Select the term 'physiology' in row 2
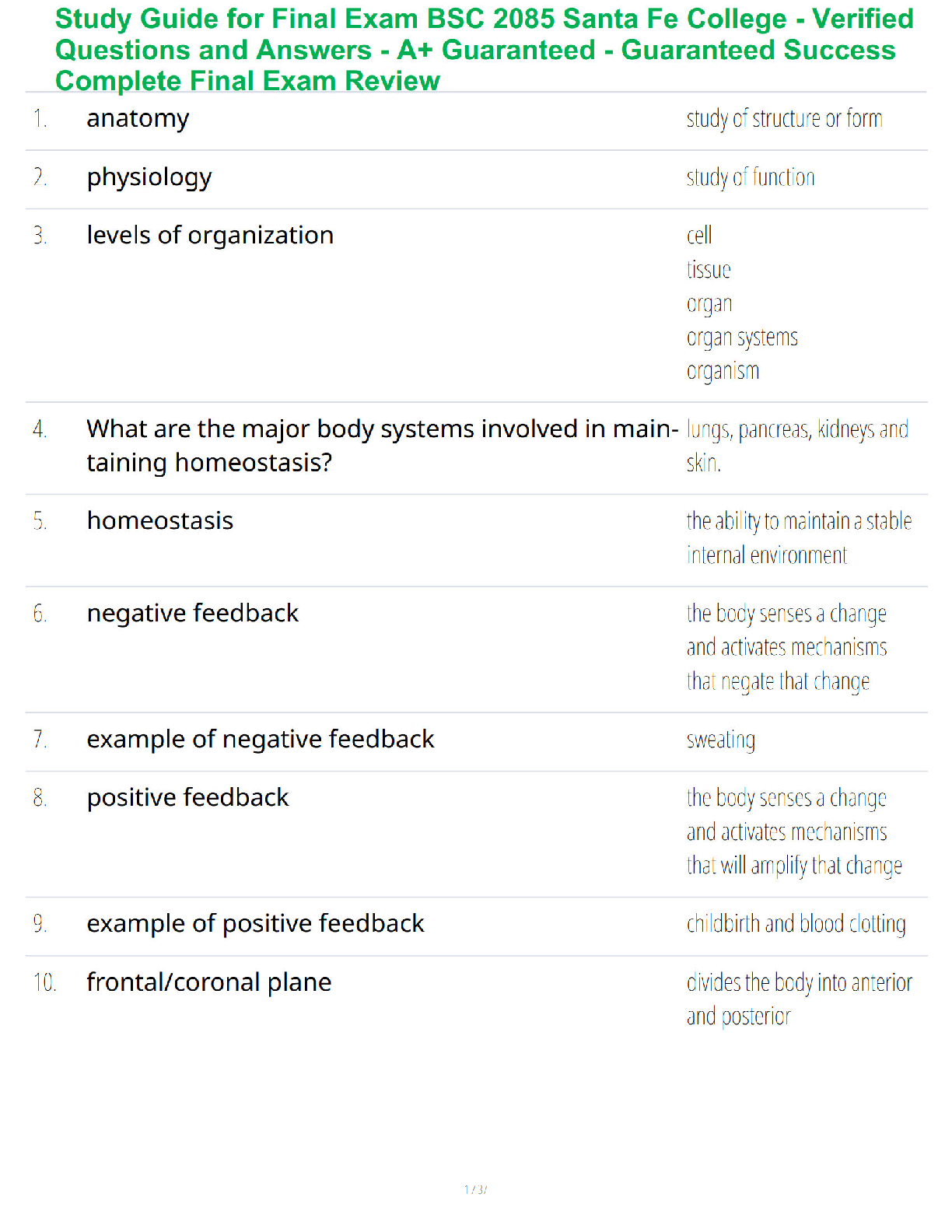952x1232 pixels. 149,178
